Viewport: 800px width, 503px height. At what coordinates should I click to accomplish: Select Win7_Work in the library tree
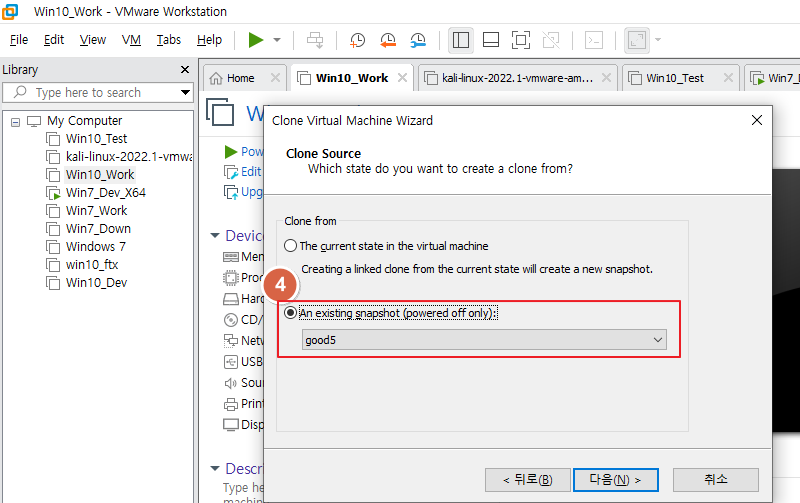click(96, 211)
